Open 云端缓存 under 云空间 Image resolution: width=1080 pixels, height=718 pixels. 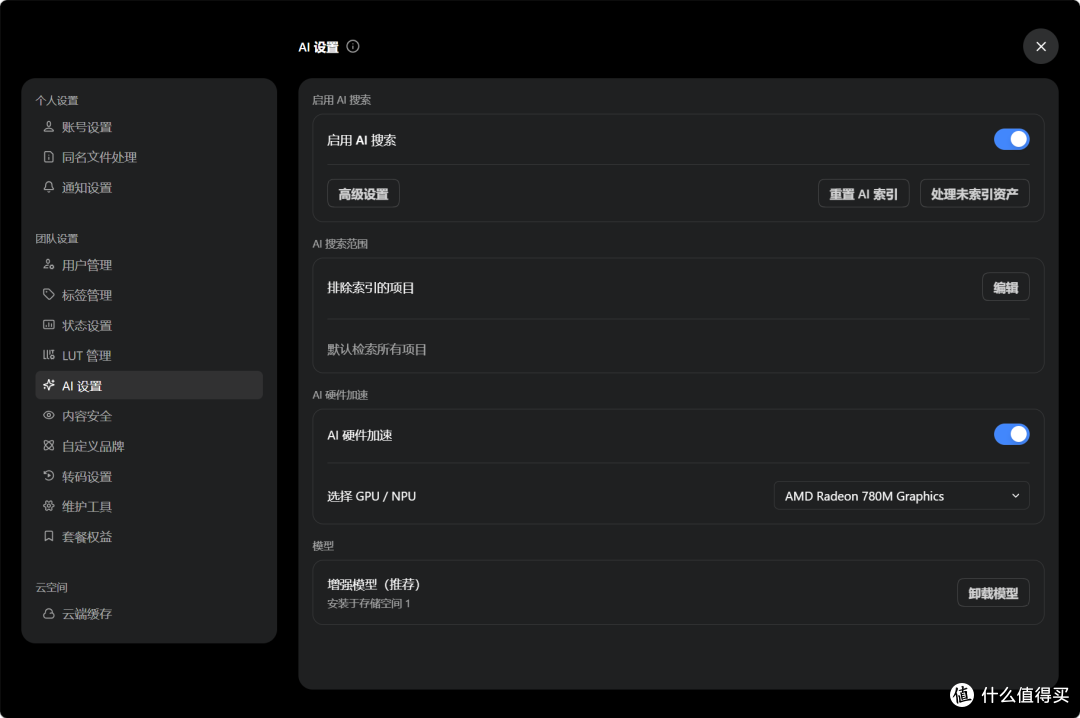click(149, 613)
